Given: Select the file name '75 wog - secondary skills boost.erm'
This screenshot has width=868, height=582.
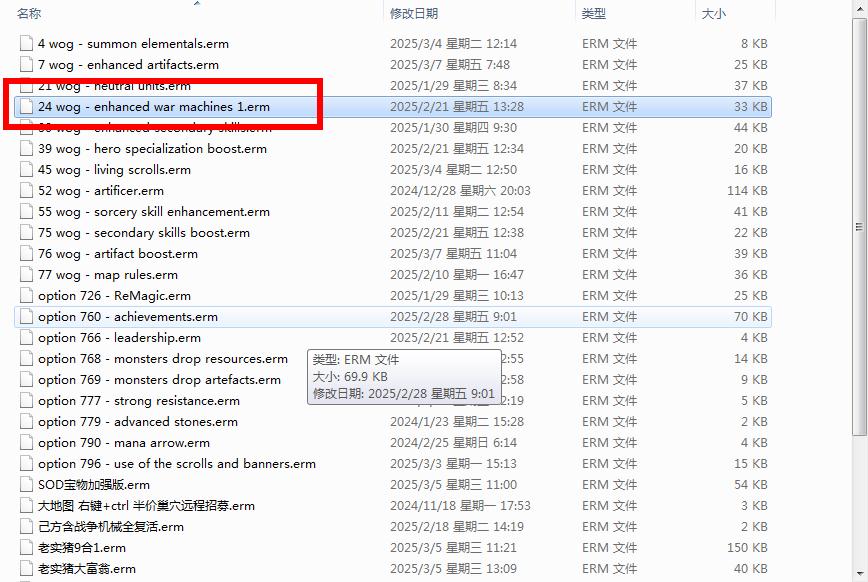Looking at the screenshot, I should point(144,233).
